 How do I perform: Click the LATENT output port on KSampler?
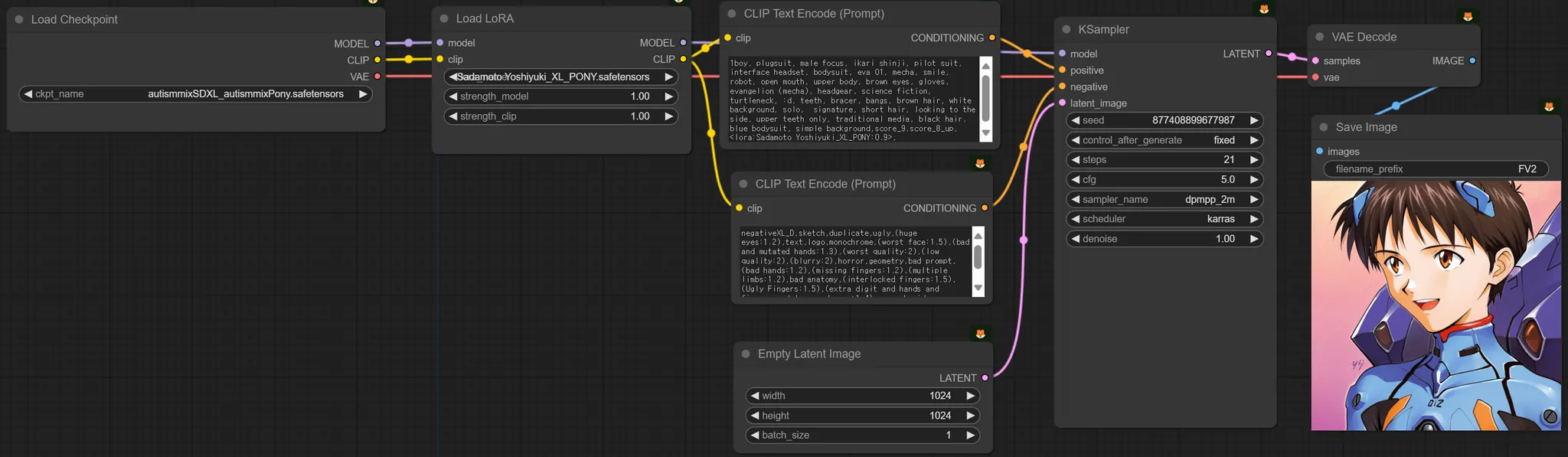1269,54
